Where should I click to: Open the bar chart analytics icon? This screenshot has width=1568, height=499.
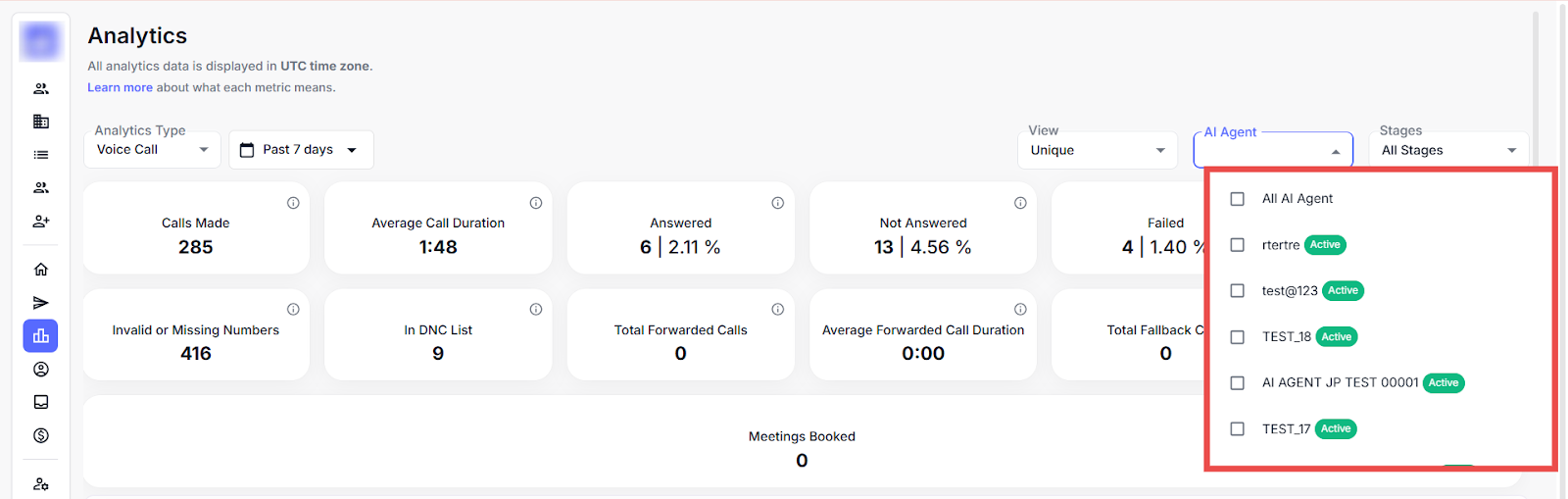pos(41,336)
